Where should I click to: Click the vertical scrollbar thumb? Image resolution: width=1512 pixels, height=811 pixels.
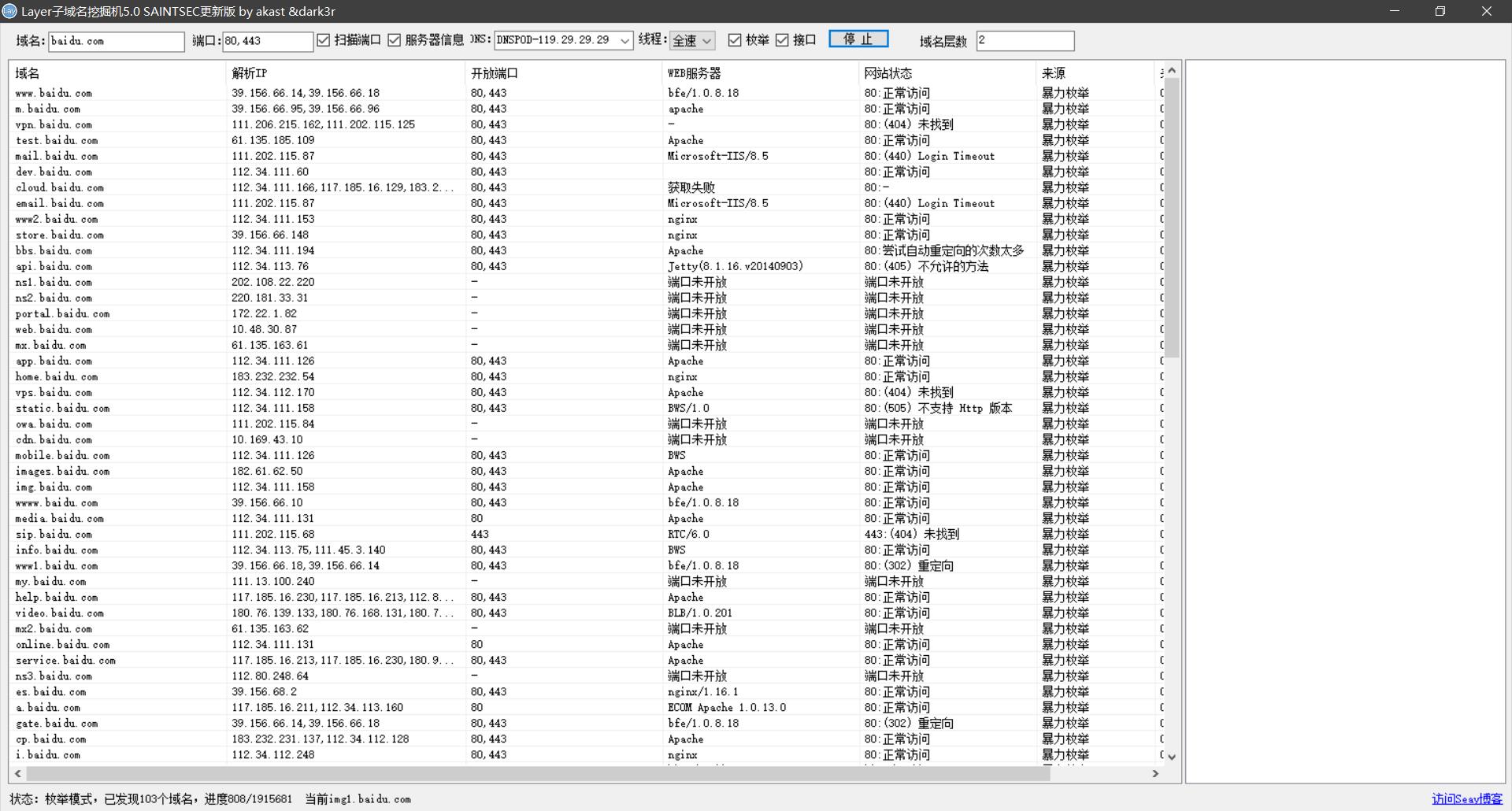[1172, 217]
